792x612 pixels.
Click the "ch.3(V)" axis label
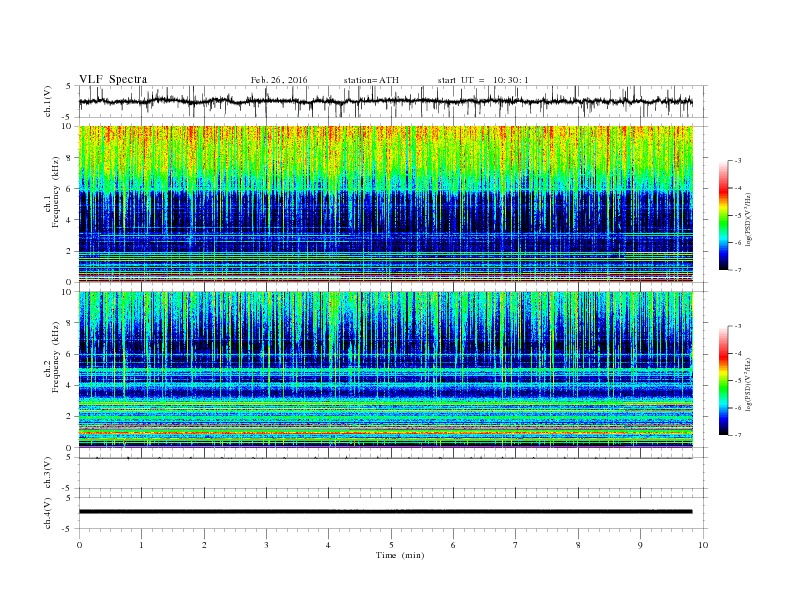(x=48, y=473)
